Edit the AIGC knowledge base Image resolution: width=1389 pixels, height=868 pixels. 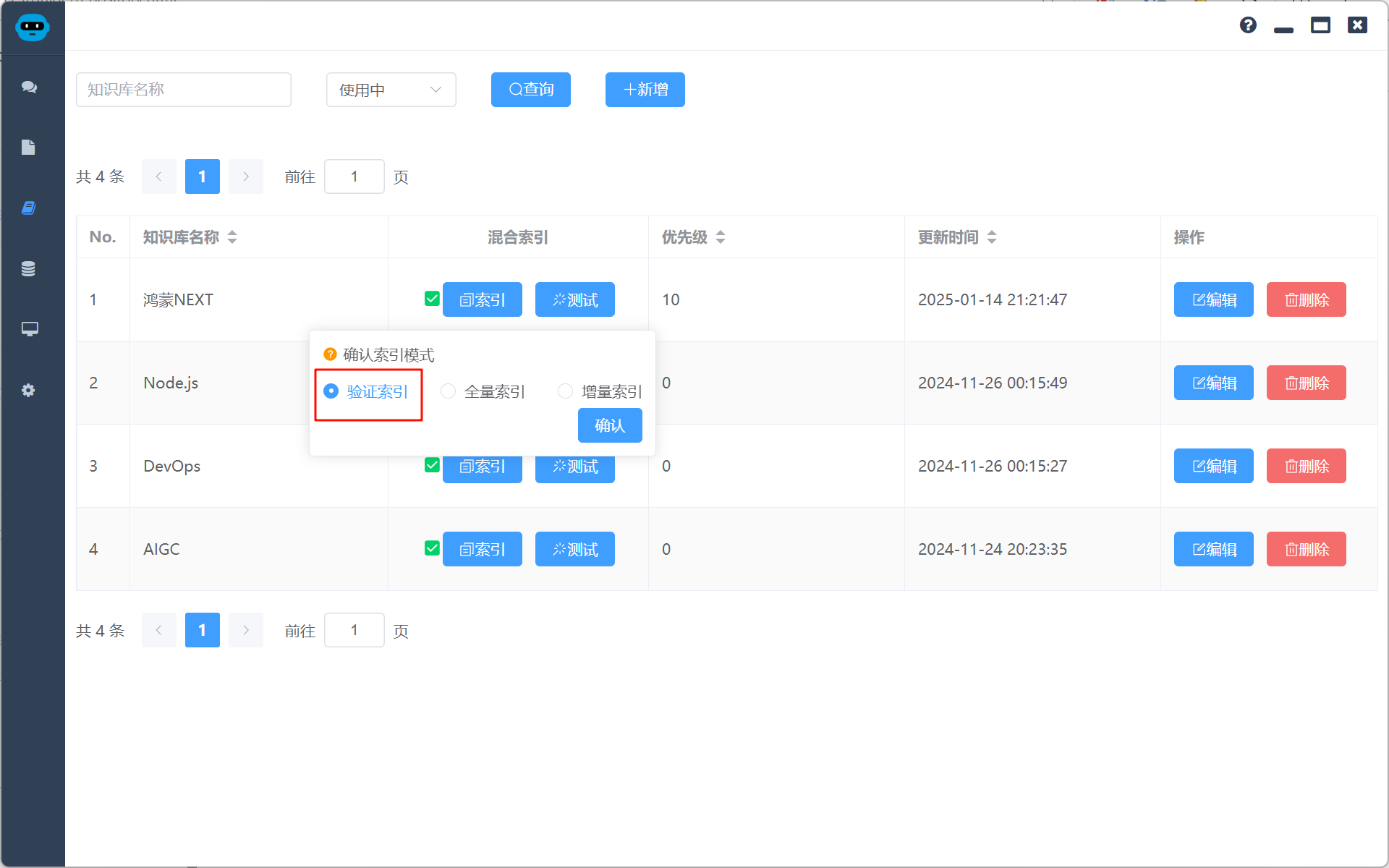(x=1214, y=549)
